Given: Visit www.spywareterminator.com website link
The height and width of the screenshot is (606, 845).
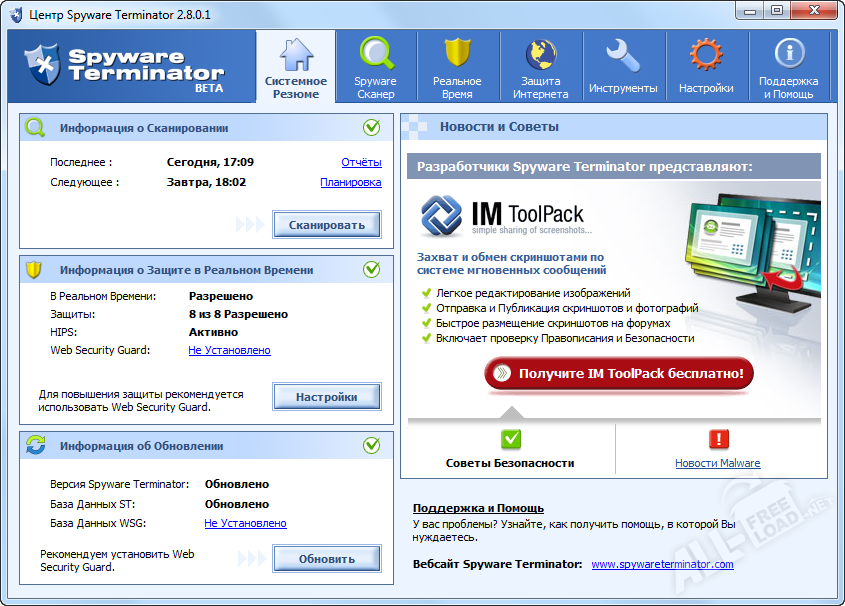Looking at the screenshot, I should (662, 564).
